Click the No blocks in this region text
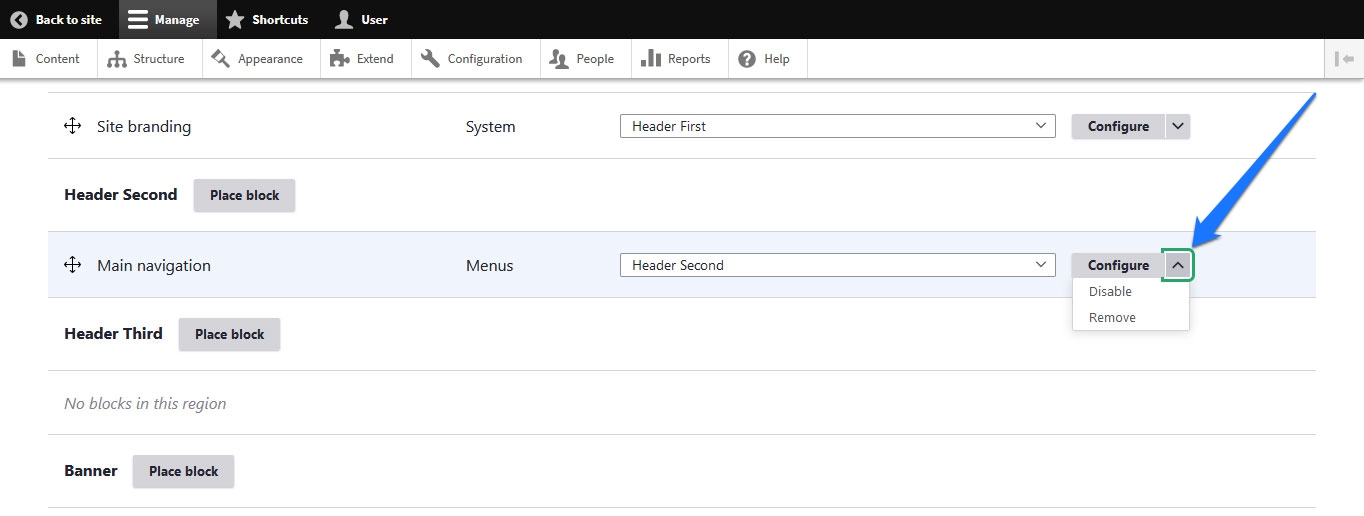This screenshot has width=1364, height=516. pos(145,404)
